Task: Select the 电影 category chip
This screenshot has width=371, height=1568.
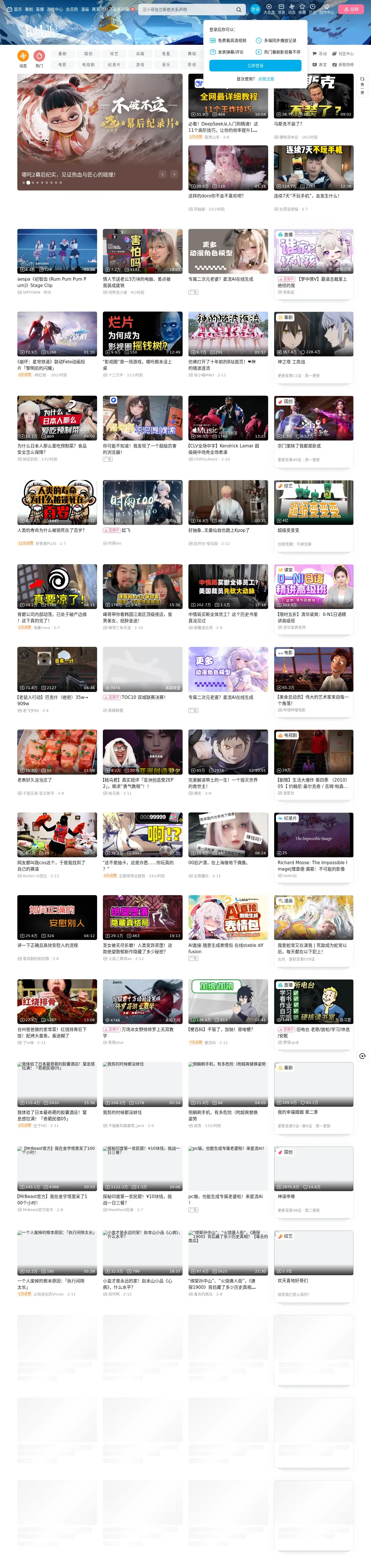Action: coord(62,64)
